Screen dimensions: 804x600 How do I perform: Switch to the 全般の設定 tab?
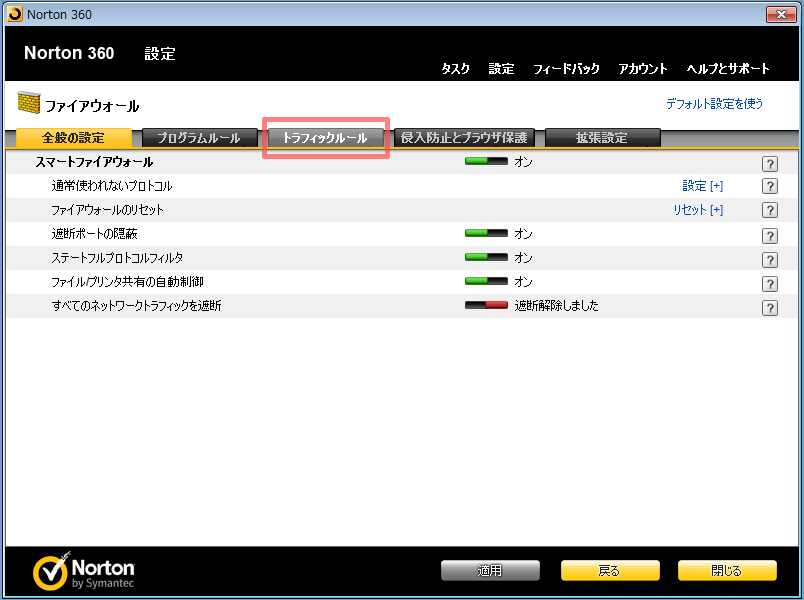pos(74,137)
